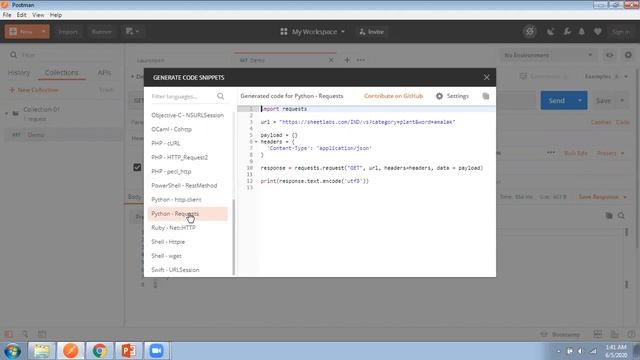This screenshot has width=640, height=360.
Task: Open the No Environment dropdown
Action: (x=548, y=55)
